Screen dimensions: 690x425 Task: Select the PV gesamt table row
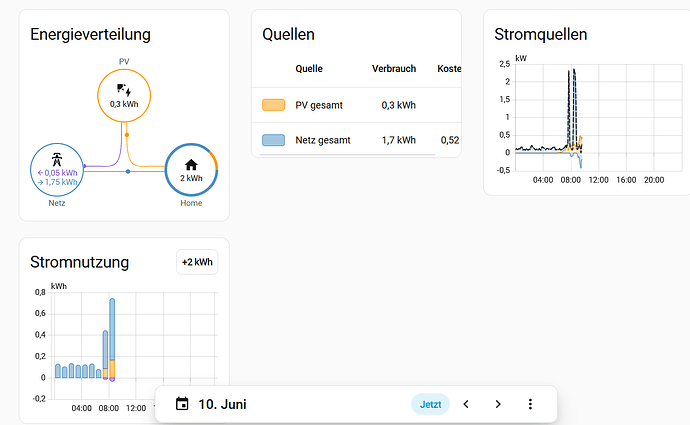[x=356, y=105]
